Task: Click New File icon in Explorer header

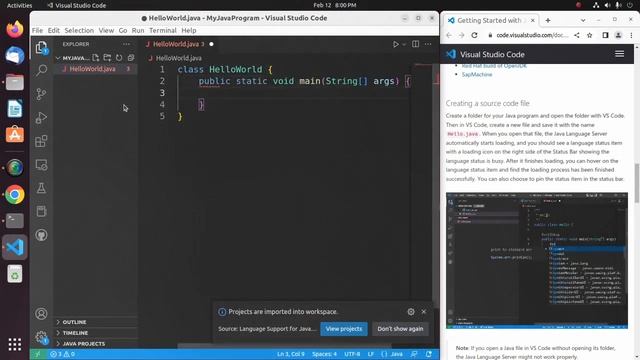Action: [x=96, y=58]
